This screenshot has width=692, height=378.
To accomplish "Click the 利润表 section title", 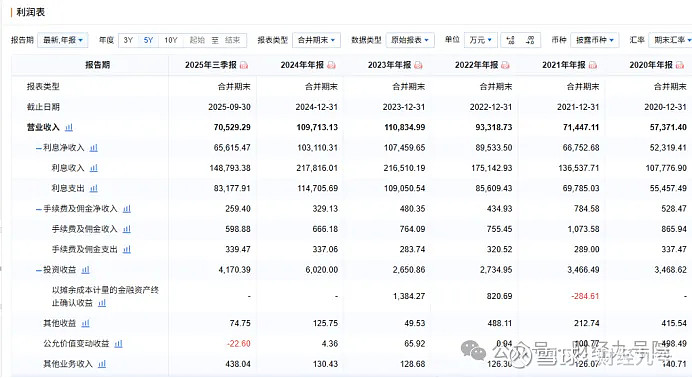I will point(30,12).
